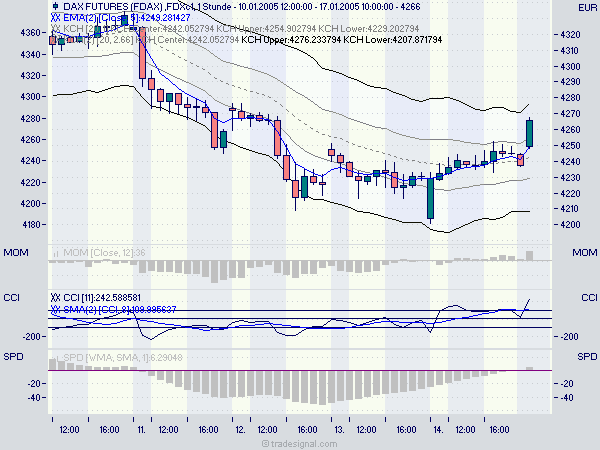Image resolution: width=600 pixels, height=450 pixels.
Task: Select the SPD histogram legend icon
Action: 55,357
